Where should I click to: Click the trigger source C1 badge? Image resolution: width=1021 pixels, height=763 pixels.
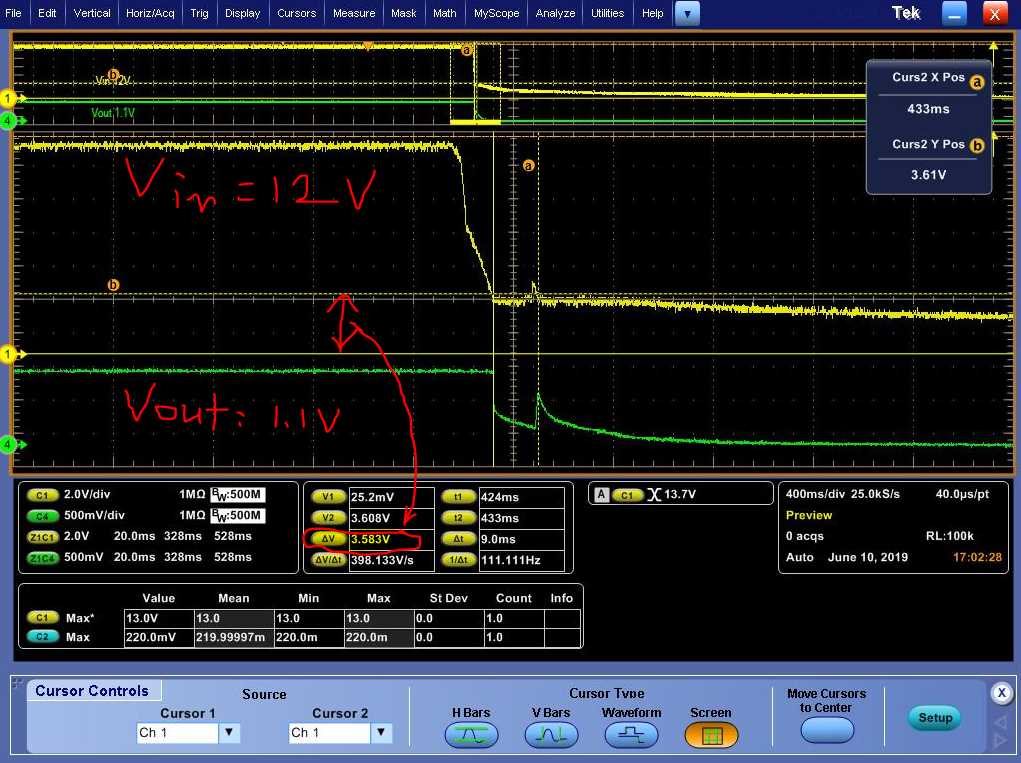coord(627,495)
